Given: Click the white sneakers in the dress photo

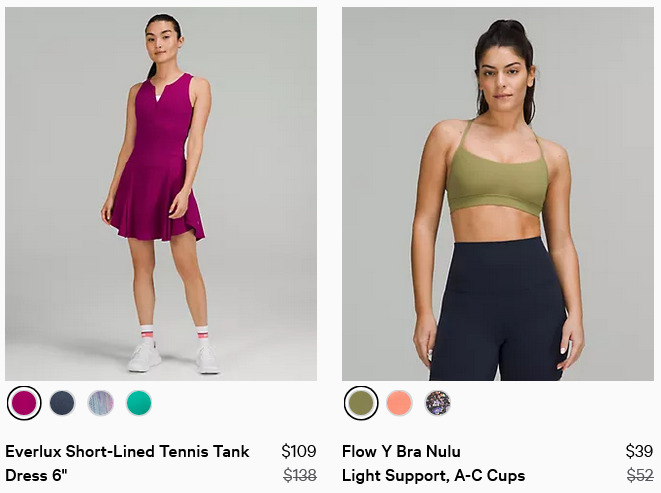Looking at the screenshot, I should point(174,358).
